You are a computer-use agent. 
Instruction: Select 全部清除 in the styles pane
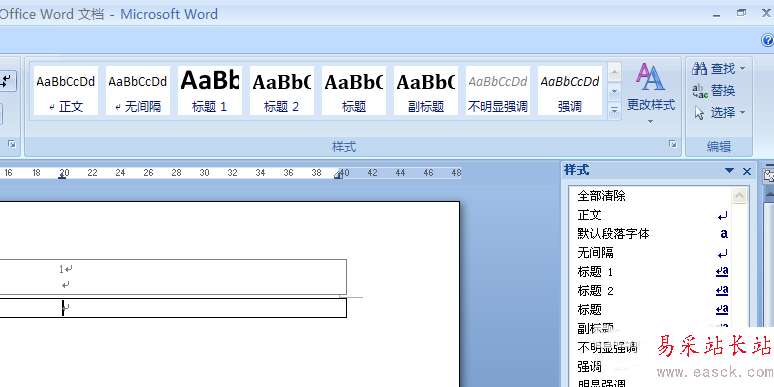650,196
